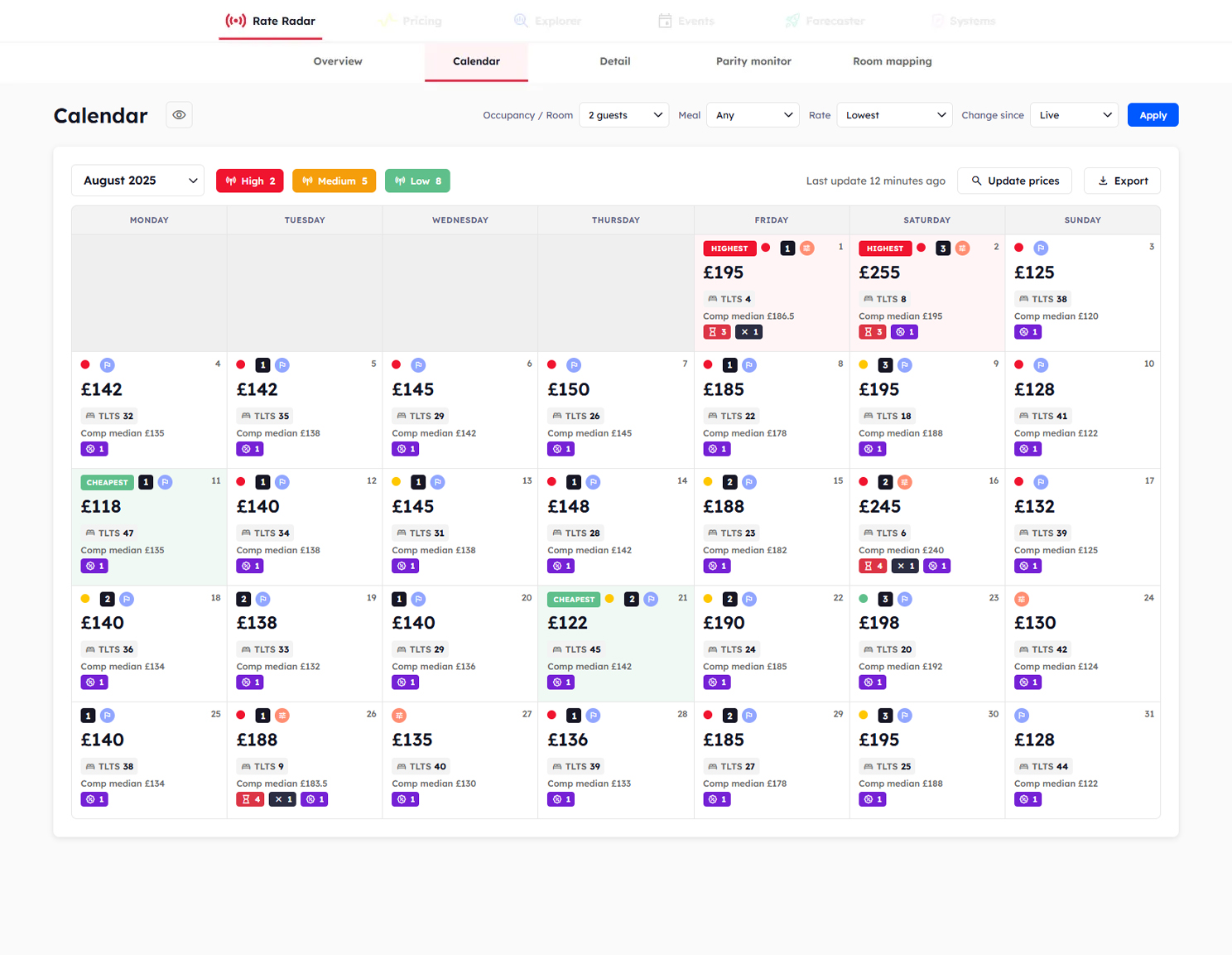The width and height of the screenshot is (1232, 955).
Task: Toggle the eye icon beside Calendar heading
Action: 179,115
